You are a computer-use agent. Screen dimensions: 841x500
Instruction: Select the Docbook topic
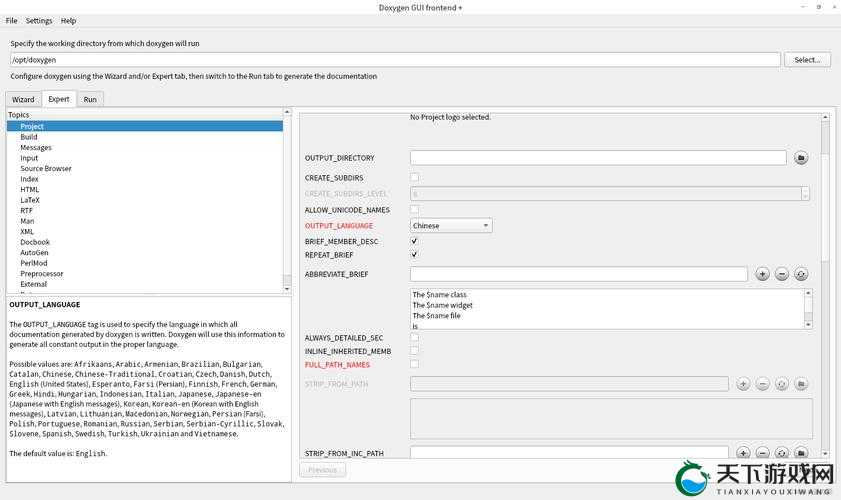click(x=35, y=242)
